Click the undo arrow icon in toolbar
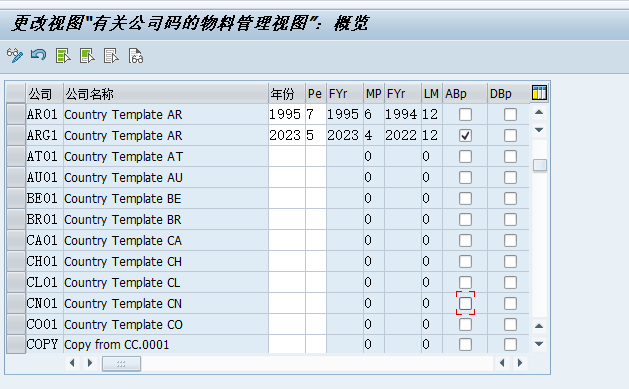The width and height of the screenshot is (629, 389). tap(39, 55)
